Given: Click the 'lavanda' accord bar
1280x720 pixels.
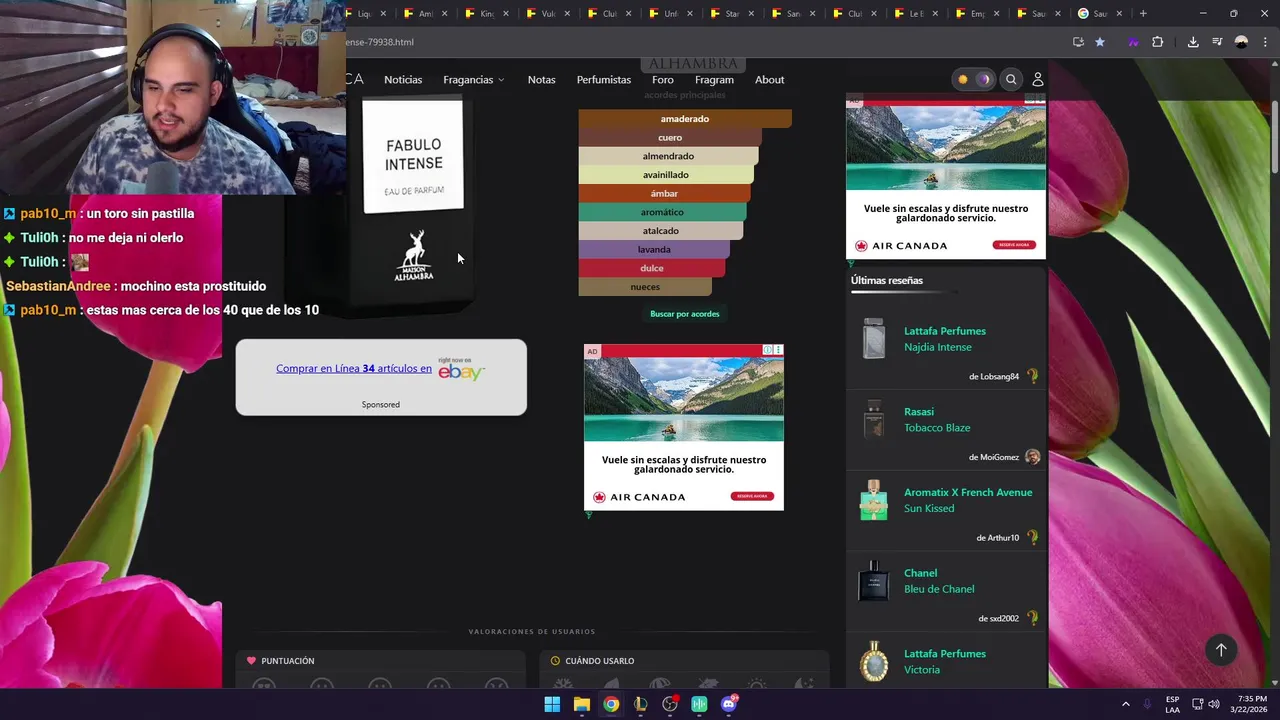Looking at the screenshot, I should (x=654, y=250).
